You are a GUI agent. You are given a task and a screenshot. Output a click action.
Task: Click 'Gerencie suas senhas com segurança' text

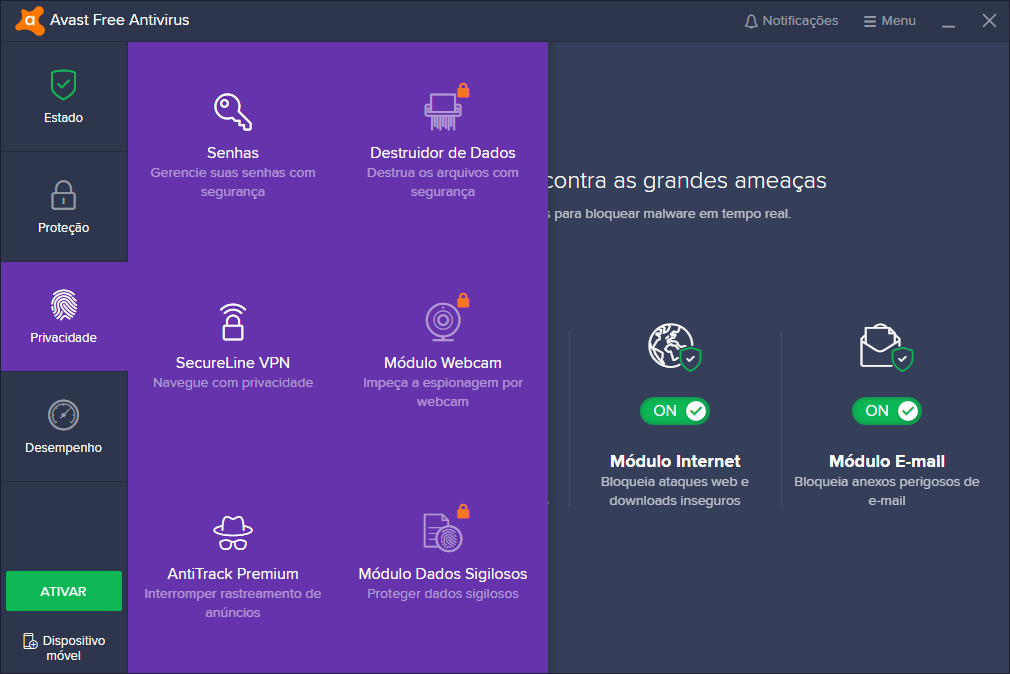[x=233, y=182]
